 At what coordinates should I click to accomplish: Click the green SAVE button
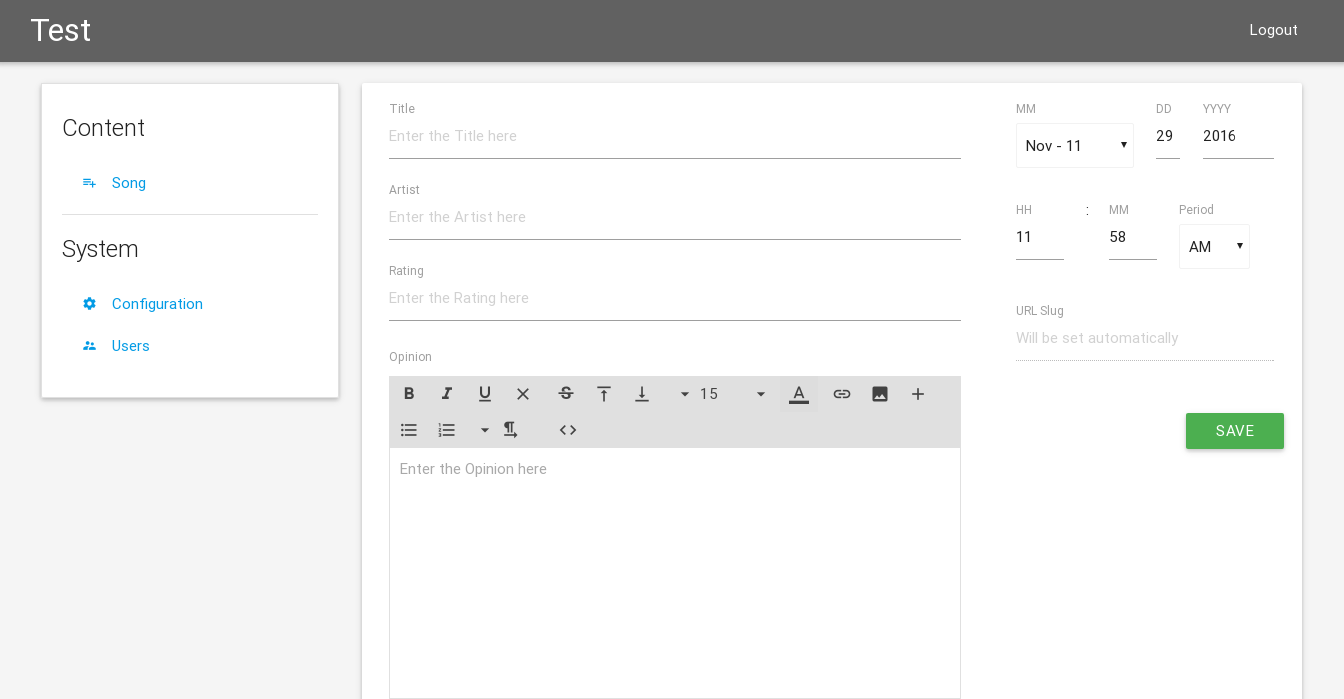tap(1235, 431)
